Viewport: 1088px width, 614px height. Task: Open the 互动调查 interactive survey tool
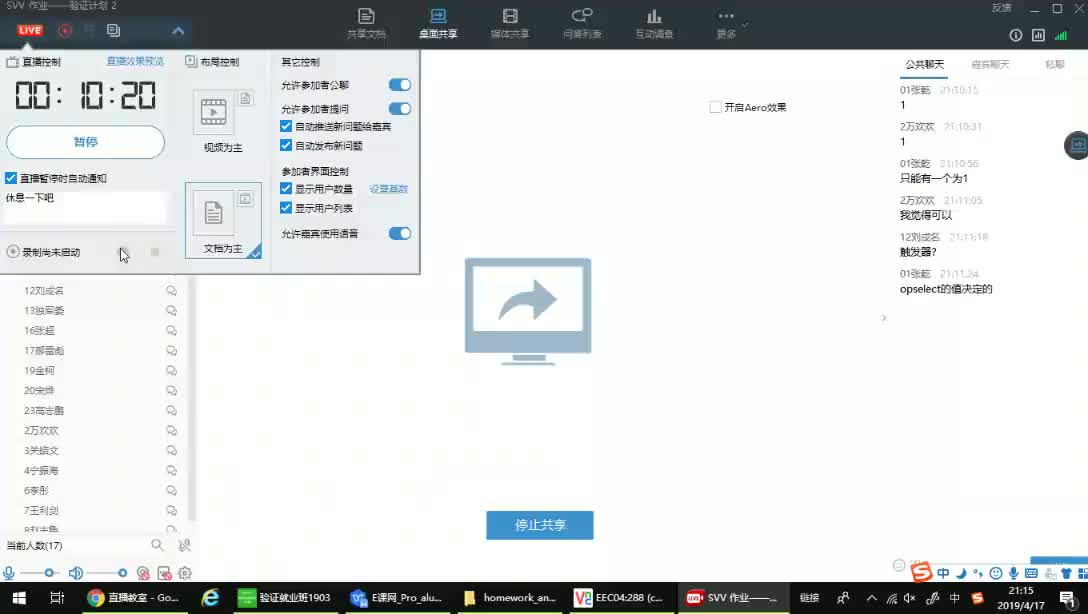coord(654,23)
